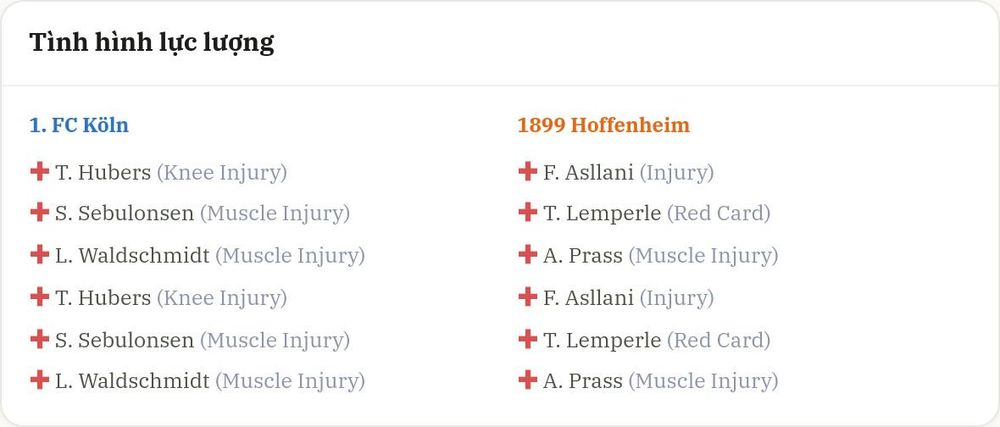Viewport: 1000px width, 427px height.
Task: Select red cross icon next to first L. Waldschmidt
Action: tap(40, 254)
